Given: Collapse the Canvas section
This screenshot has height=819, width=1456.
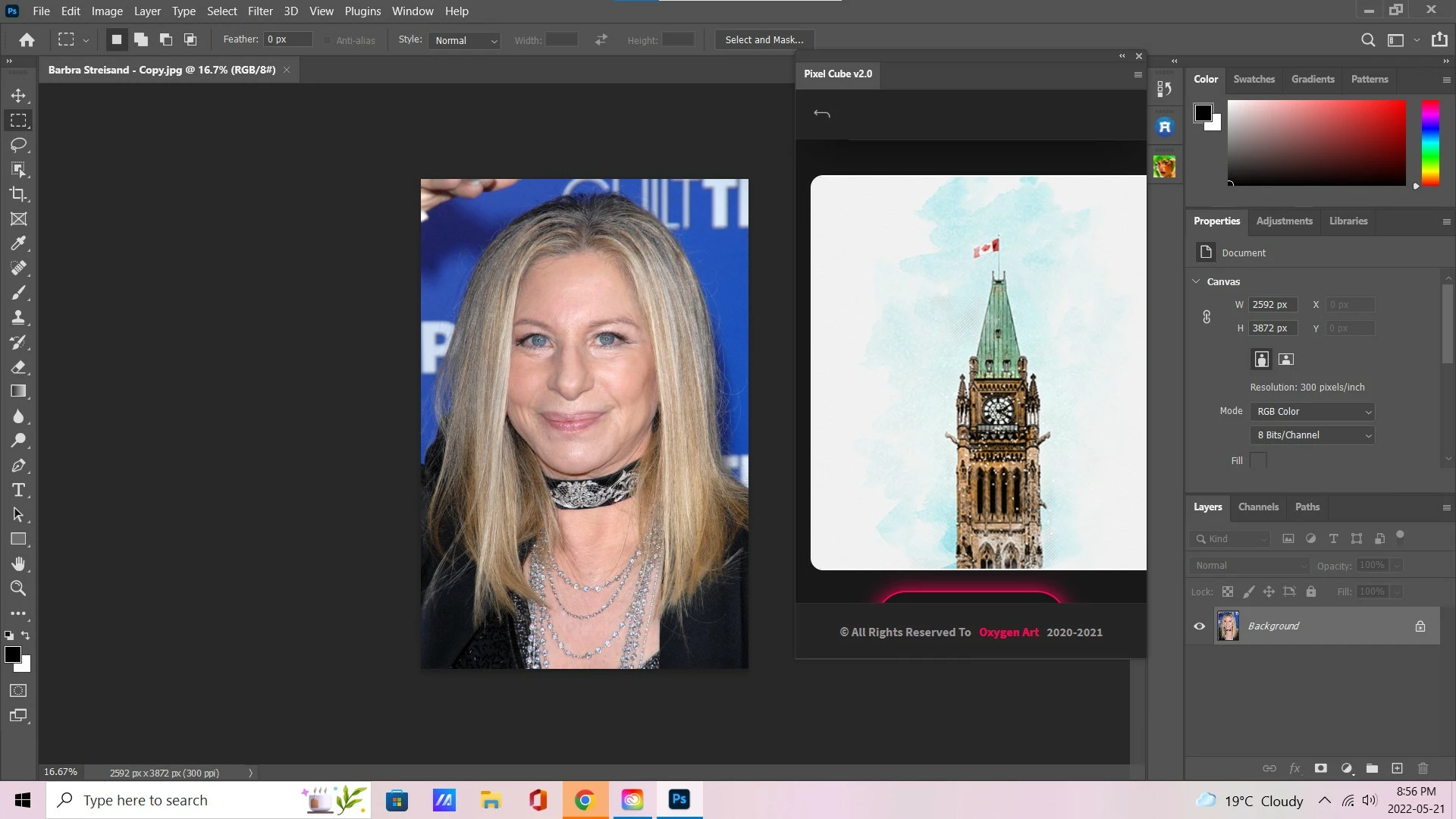Looking at the screenshot, I should pyautogui.click(x=1197, y=281).
